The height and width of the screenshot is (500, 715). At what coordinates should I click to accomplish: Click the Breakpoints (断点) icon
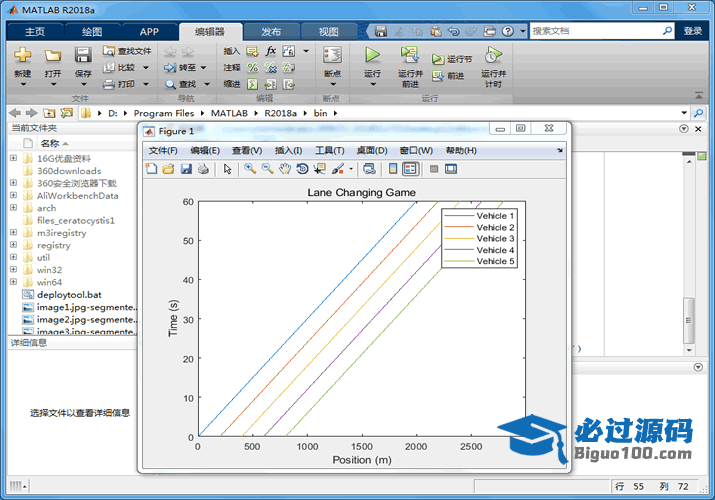(x=332, y=56)
